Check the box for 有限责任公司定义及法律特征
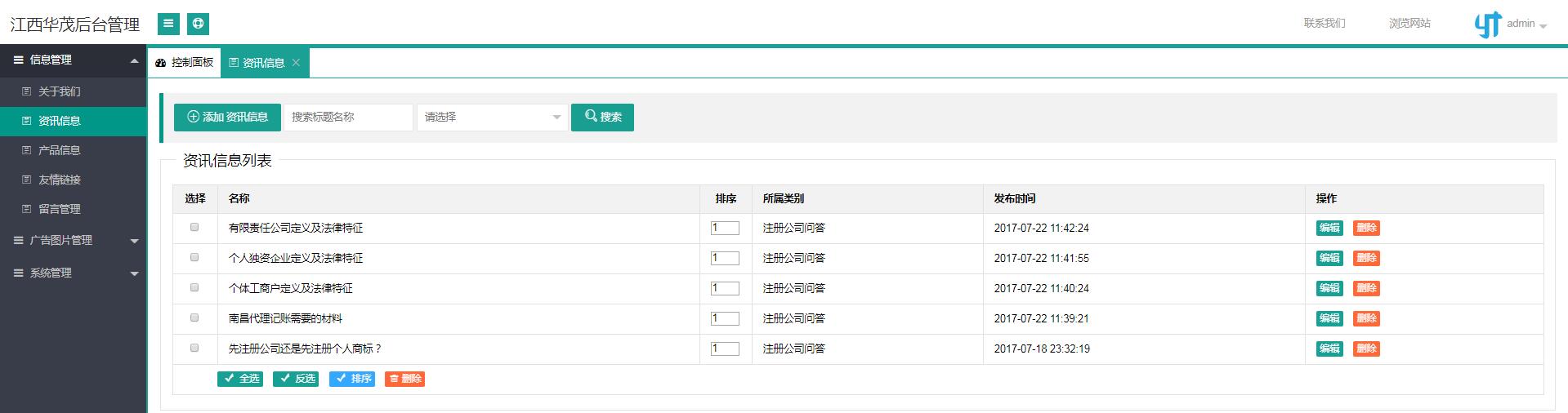Image resolution: width=1568 pixels, height=413 pixels. pos(194,227)
